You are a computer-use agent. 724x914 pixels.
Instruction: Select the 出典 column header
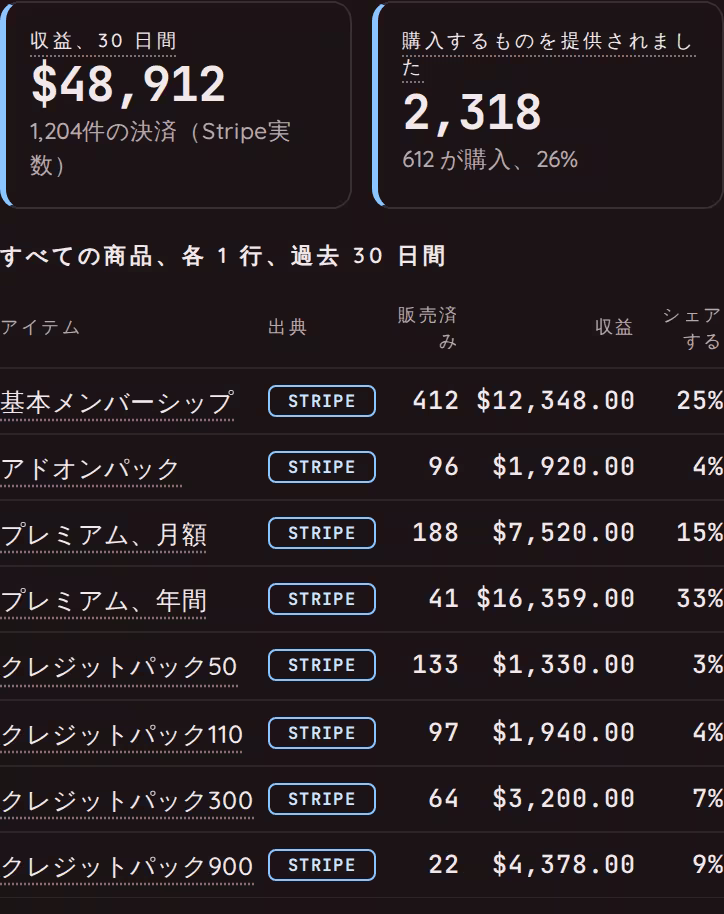(x=287, y=327)
